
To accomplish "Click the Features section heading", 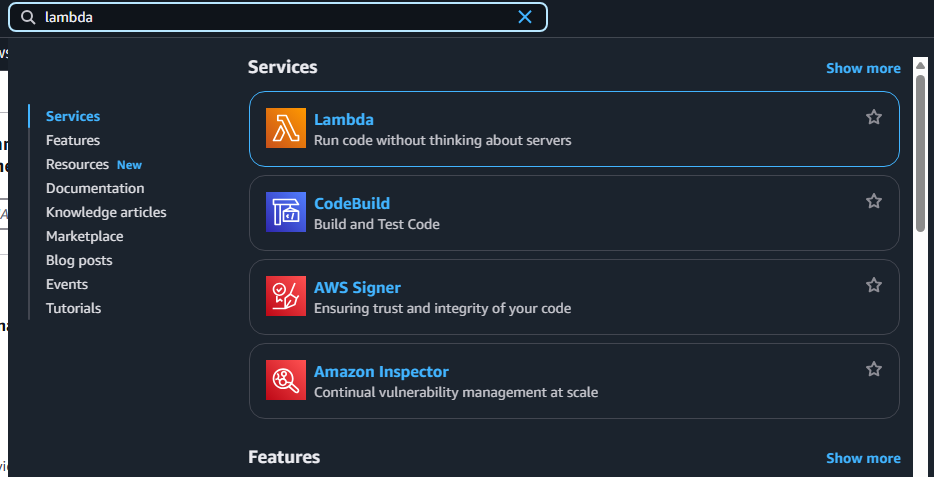I will [x=284, y=457].
